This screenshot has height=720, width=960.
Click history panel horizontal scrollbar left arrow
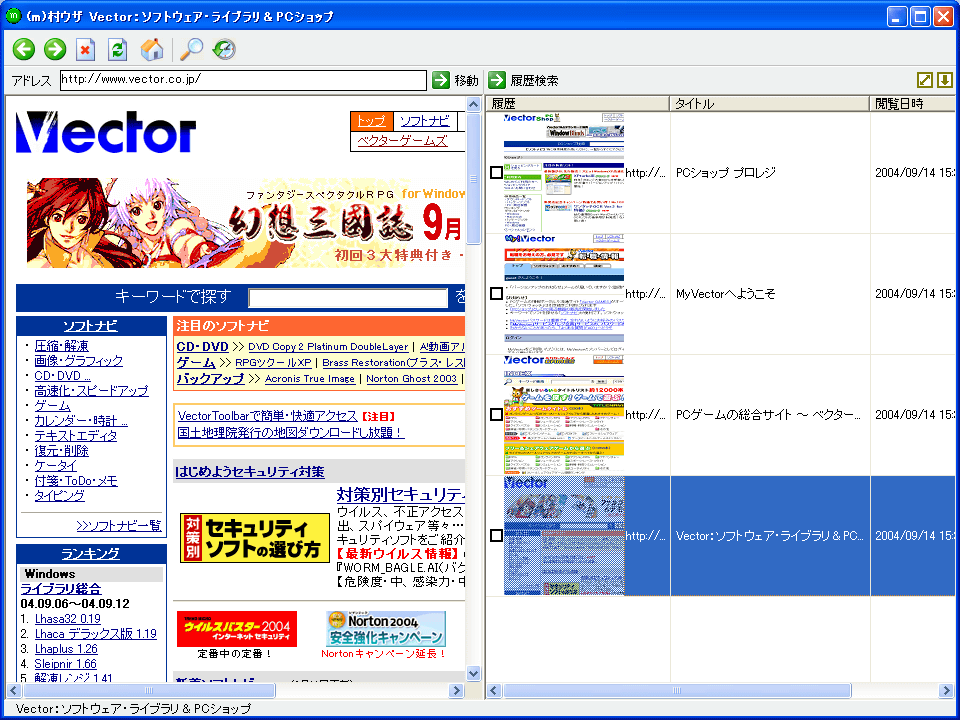pos(495,691)
